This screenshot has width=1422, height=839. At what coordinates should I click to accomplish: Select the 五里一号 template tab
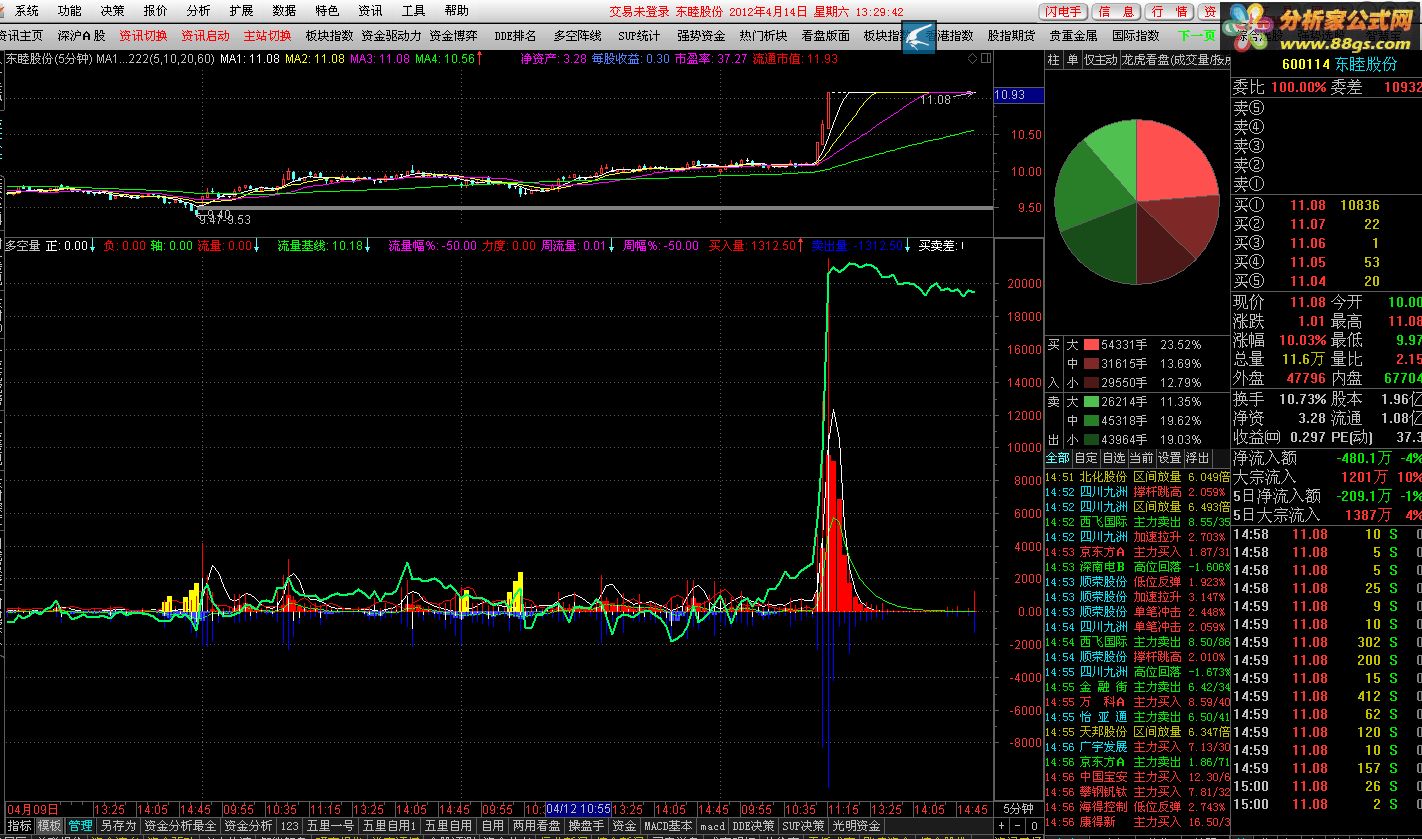tap(330, 826)
